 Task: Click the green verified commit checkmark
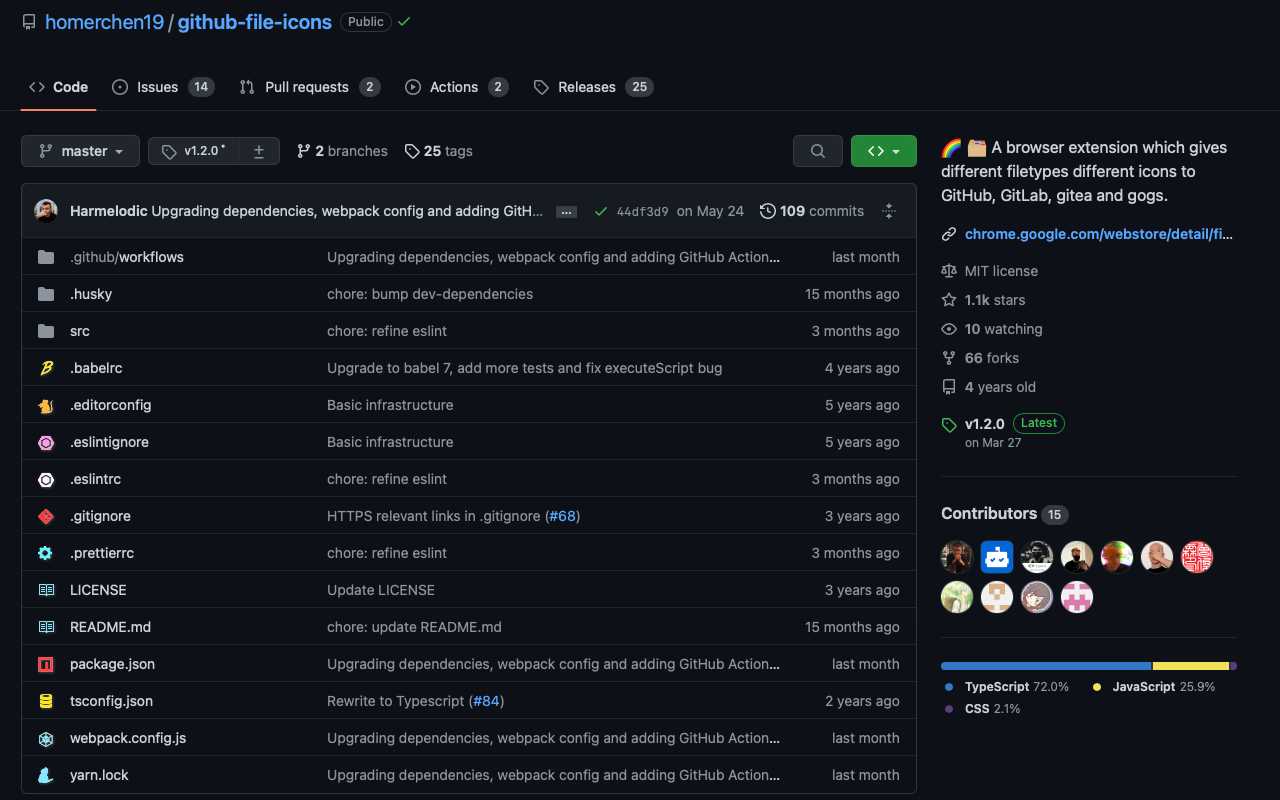point(601,211)
